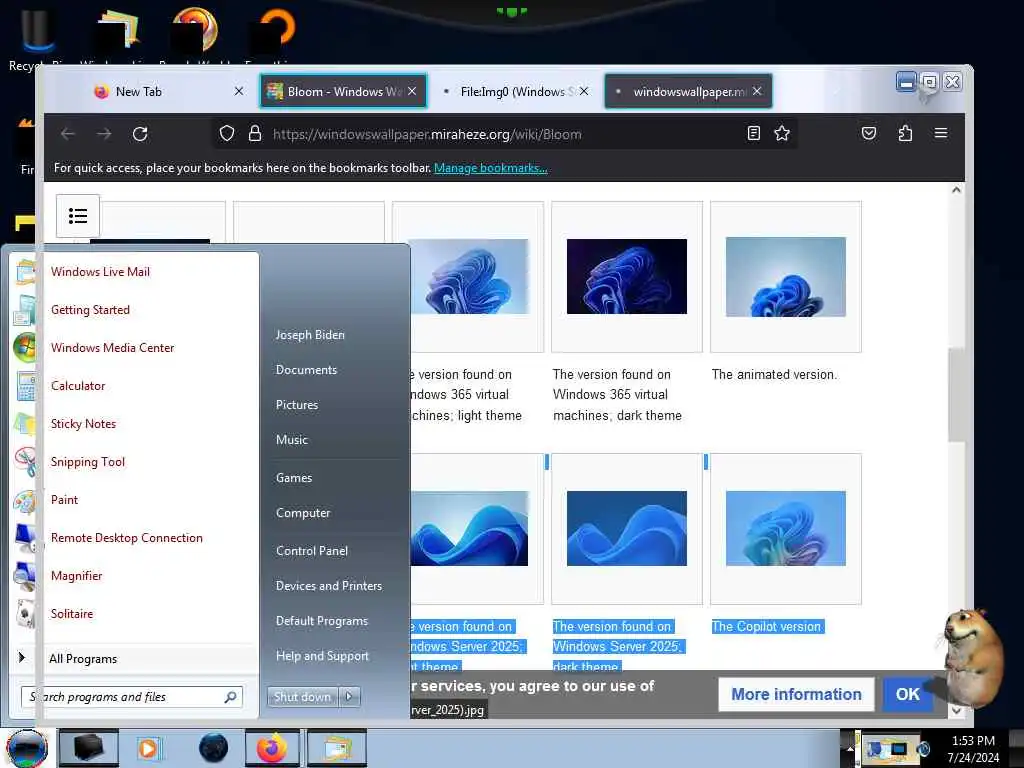Open the Firefox hamburger menu
This screenshot has height=768, width=1024.
pyautogui.click(x=941, y=133)
